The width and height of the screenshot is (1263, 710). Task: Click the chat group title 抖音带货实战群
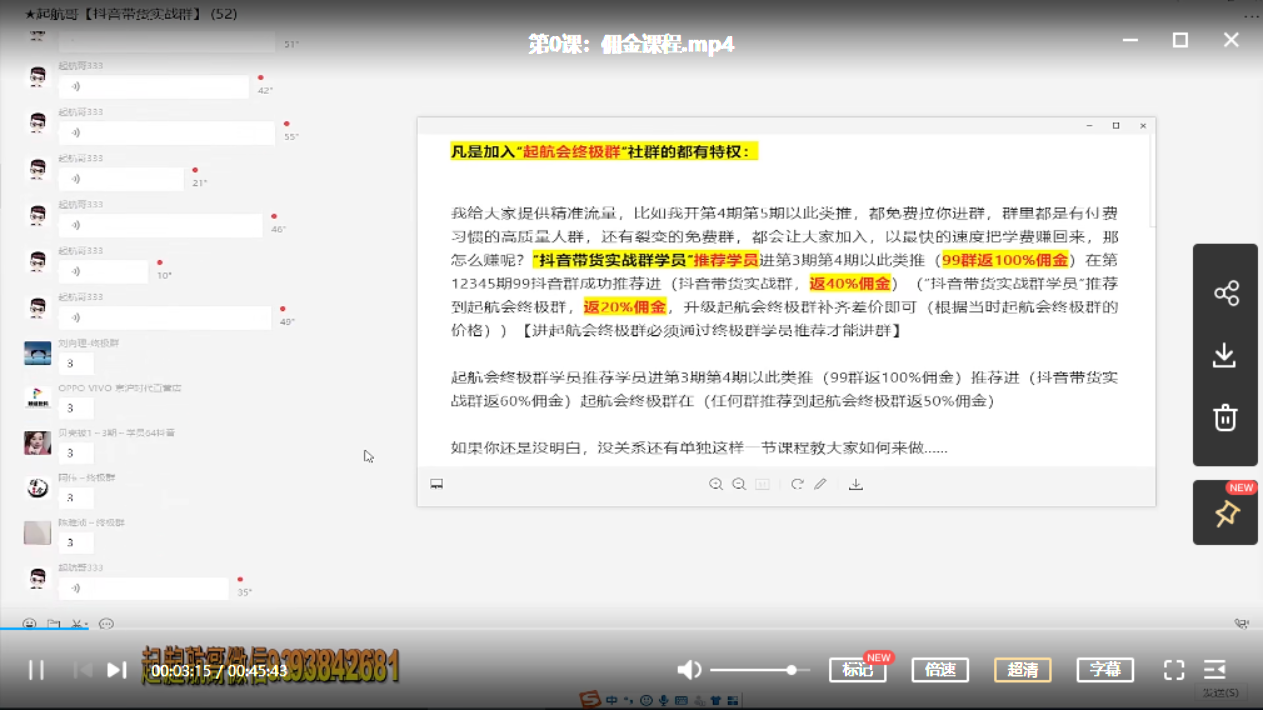(130, 14)
